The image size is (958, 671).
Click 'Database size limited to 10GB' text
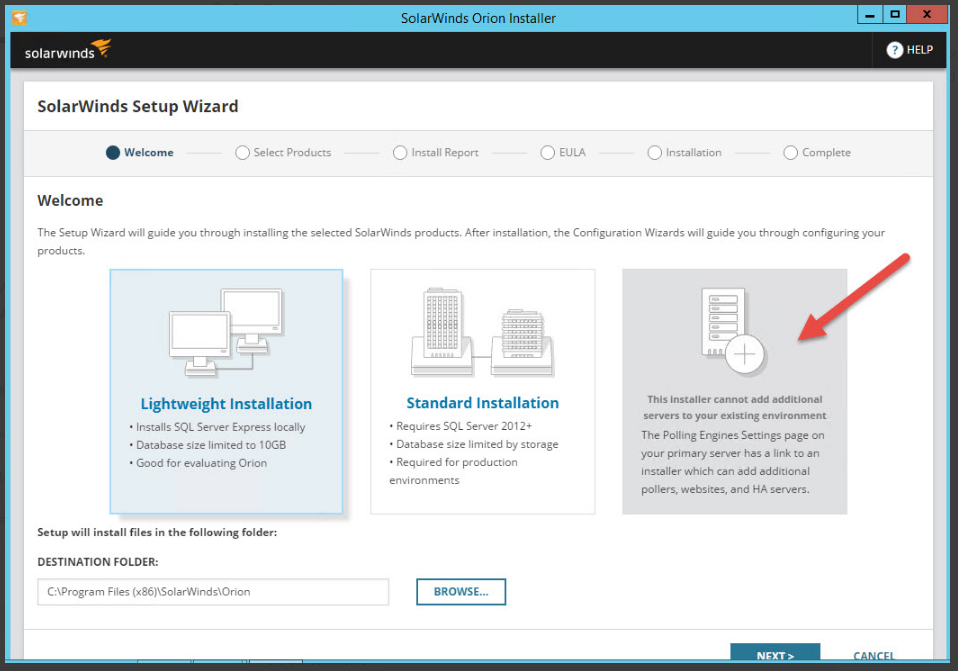point(211,445)
